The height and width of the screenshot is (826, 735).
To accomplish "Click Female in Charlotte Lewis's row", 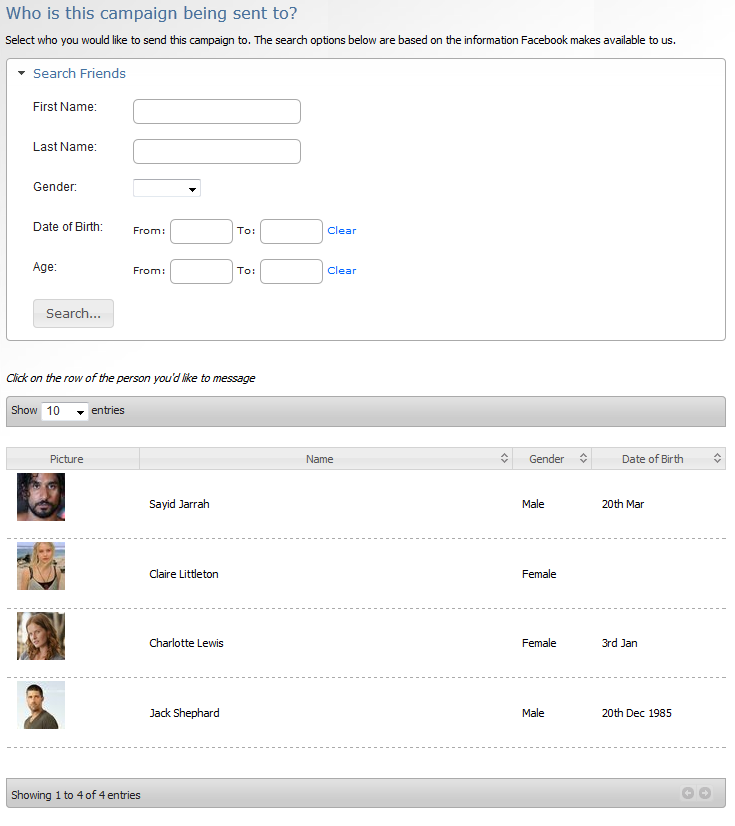I will pyautogui.click(x=538, y=643).
